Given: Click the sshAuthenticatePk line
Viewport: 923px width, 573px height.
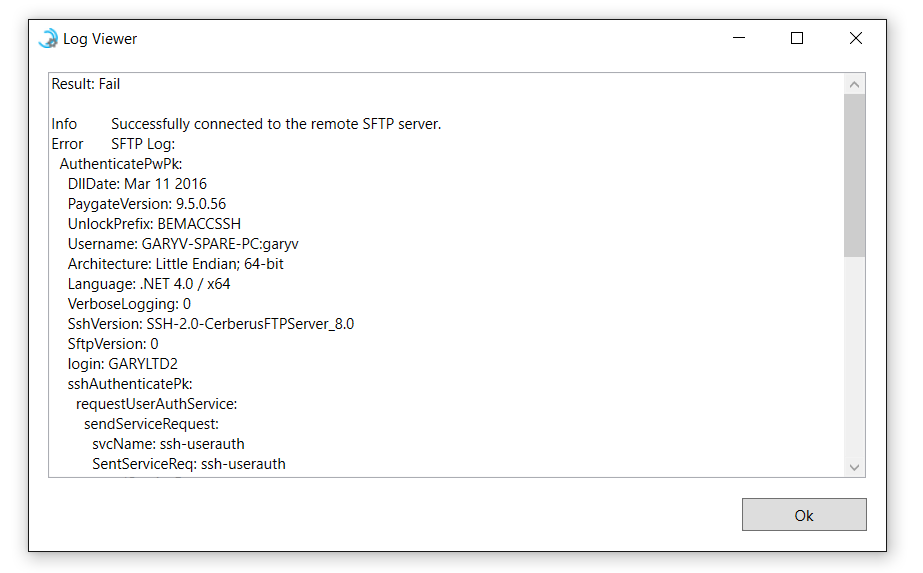Looking at the screenshot, I should pos(130,385).
